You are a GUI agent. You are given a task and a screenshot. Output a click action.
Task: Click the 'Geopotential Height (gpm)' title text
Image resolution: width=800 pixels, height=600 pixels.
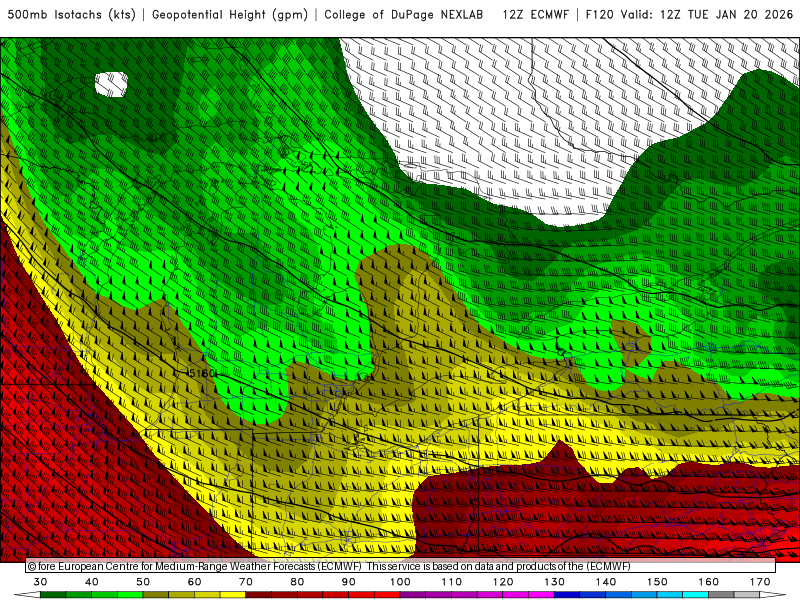pos(230,15)
